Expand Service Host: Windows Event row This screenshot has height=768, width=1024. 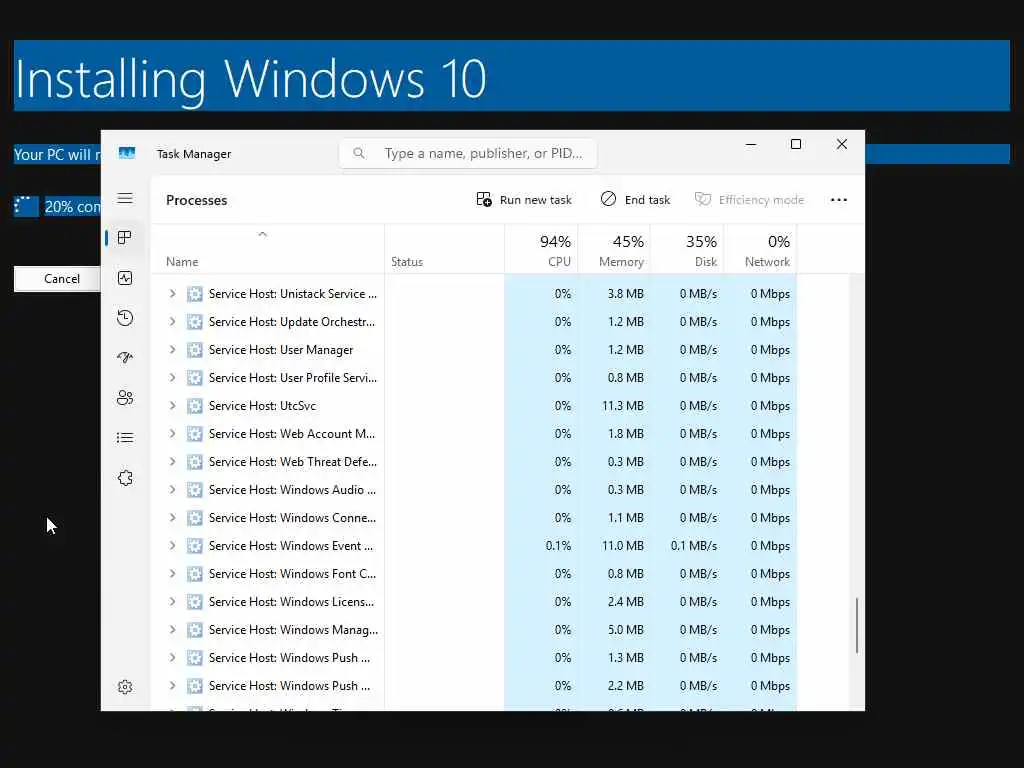coord(172,546)
